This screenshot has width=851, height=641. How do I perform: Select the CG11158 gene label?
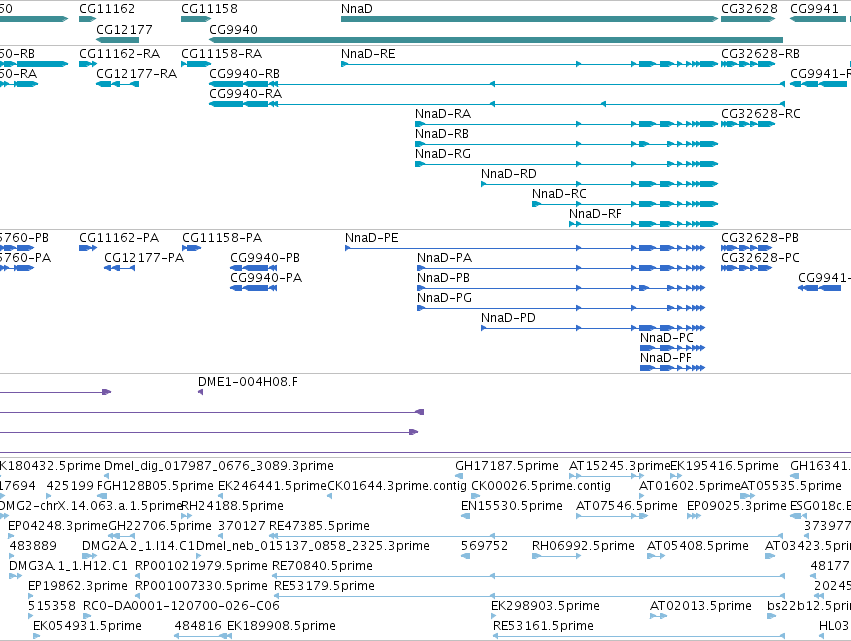(209, 9)
